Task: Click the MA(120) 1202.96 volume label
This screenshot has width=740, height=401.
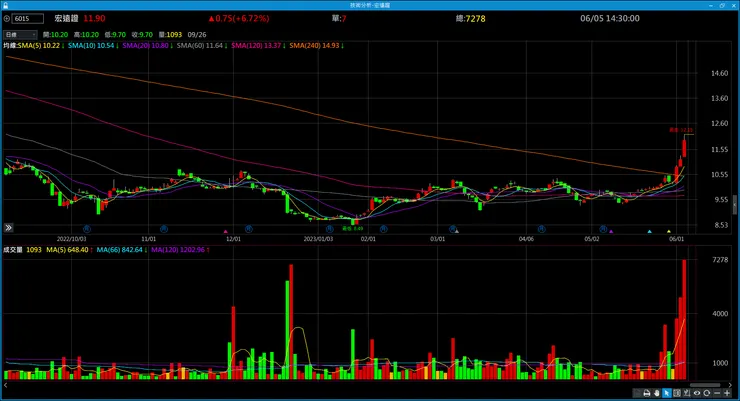Action: click(178, 250)
